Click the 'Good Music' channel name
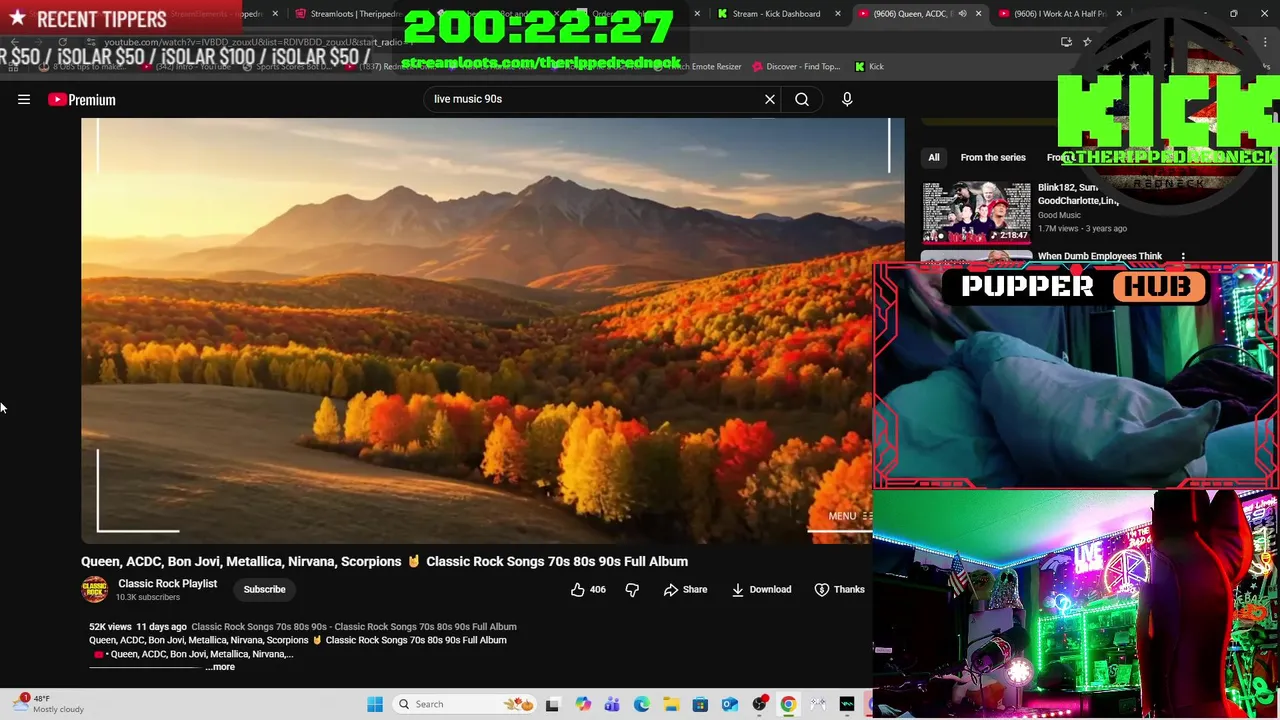This screenshot has width=1280, height=720. click(1059, 215)
